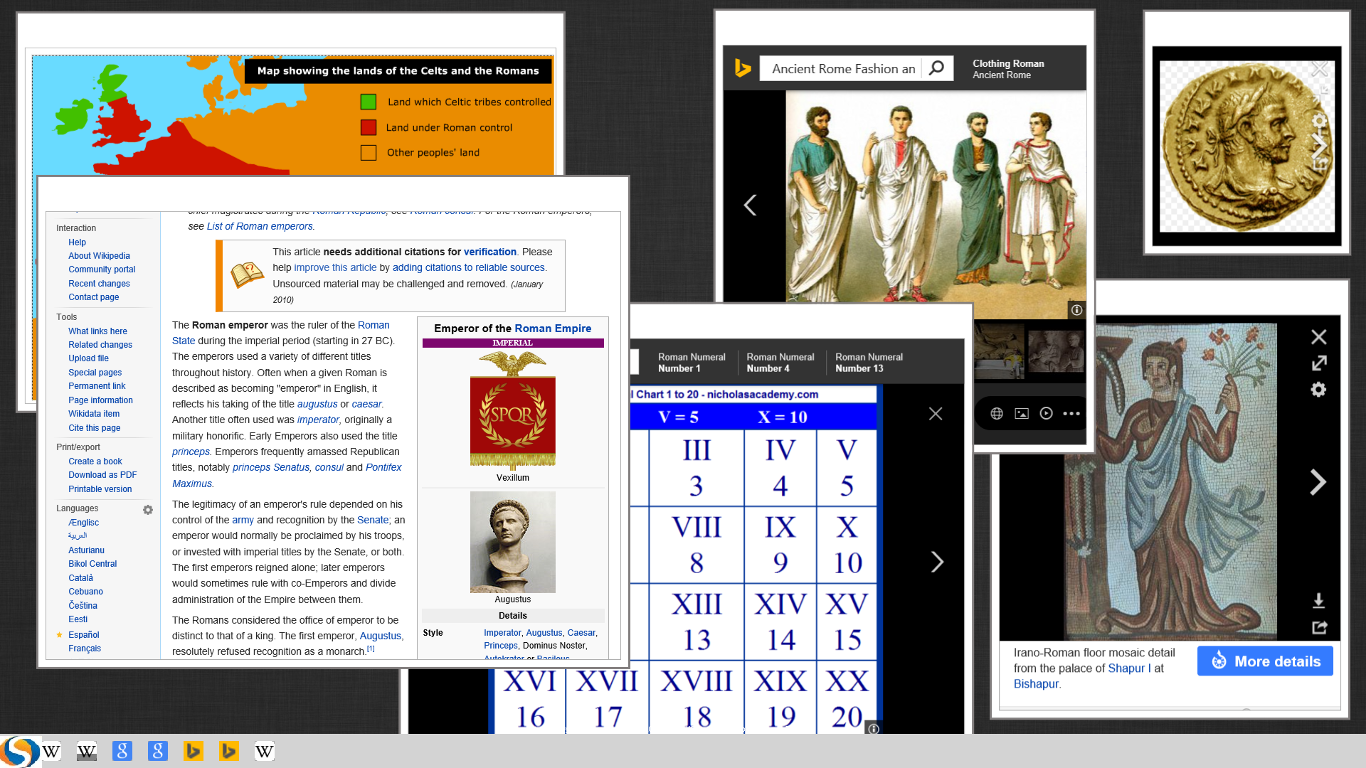Open settings gear on the gold coin viewer

point(1320,121)
